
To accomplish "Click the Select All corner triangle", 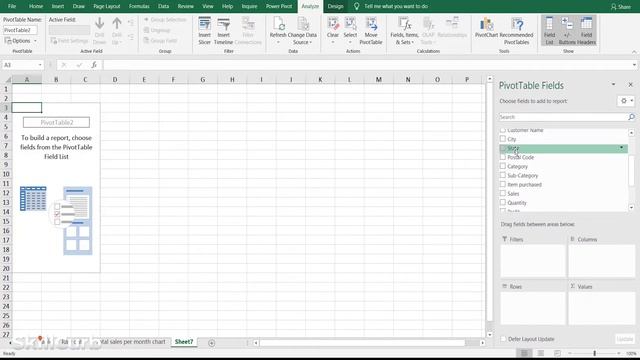I will pos(8,80).
